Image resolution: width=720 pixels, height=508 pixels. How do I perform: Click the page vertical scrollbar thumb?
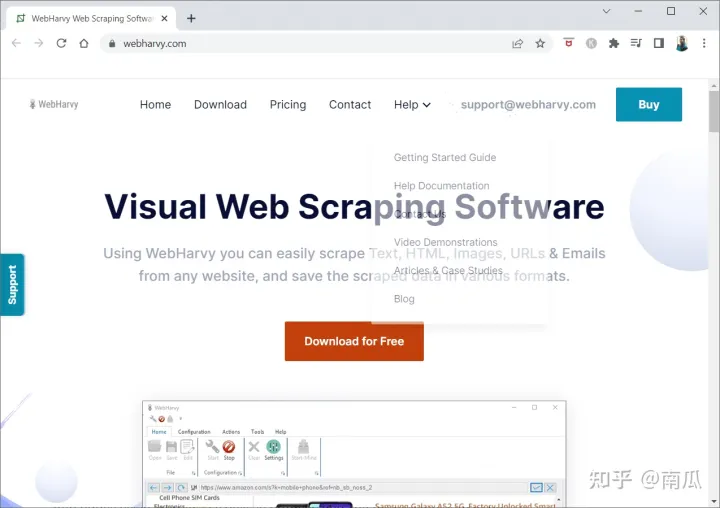[x=714, y=112]
